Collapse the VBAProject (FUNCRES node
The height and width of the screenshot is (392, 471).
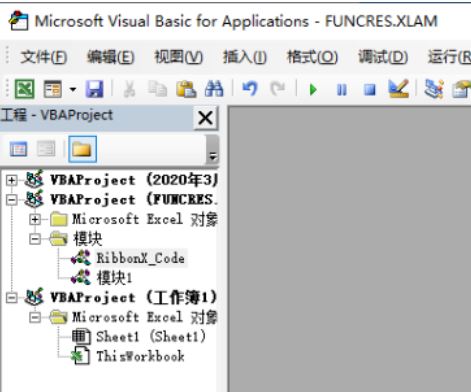point(12,200)
